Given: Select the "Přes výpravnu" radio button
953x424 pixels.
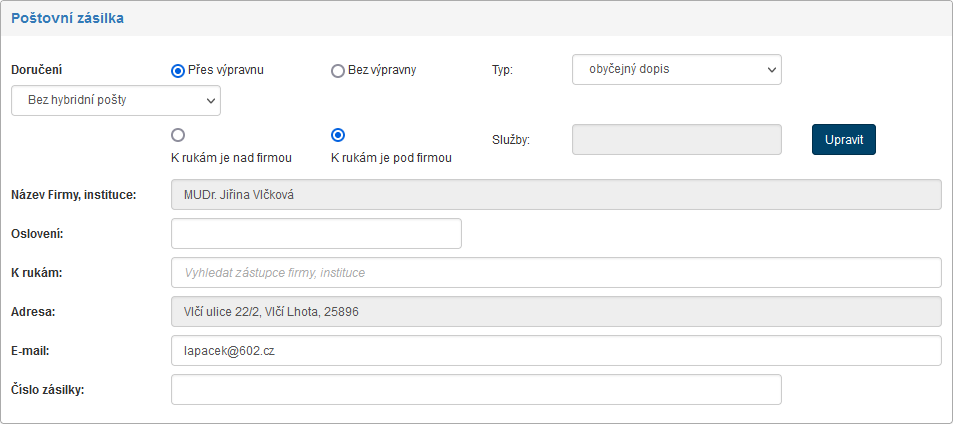Looking at the screenshot, I should click(x=178, y=70).
